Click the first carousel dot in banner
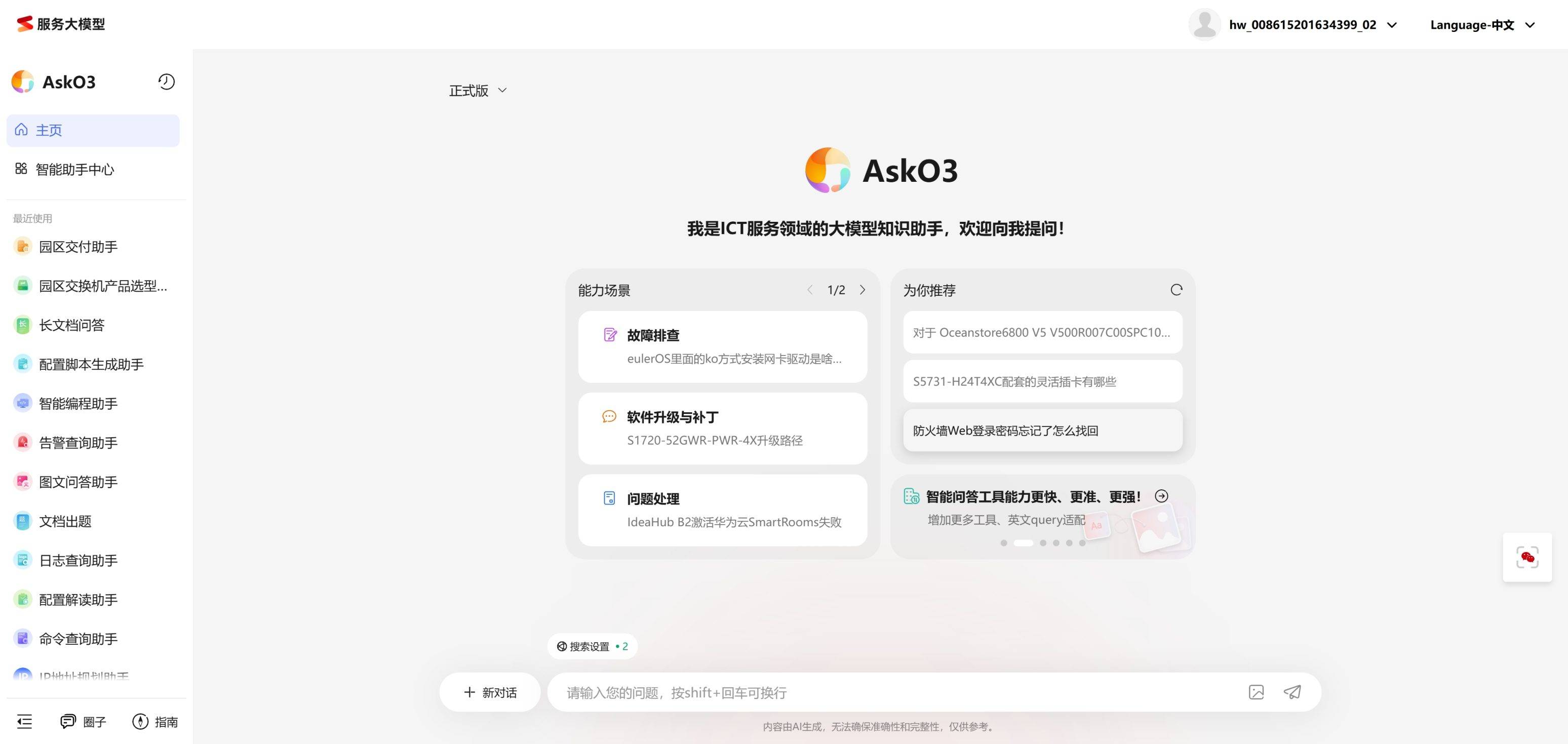Viewport: 1568px width, 744px height. [1004, 543]
